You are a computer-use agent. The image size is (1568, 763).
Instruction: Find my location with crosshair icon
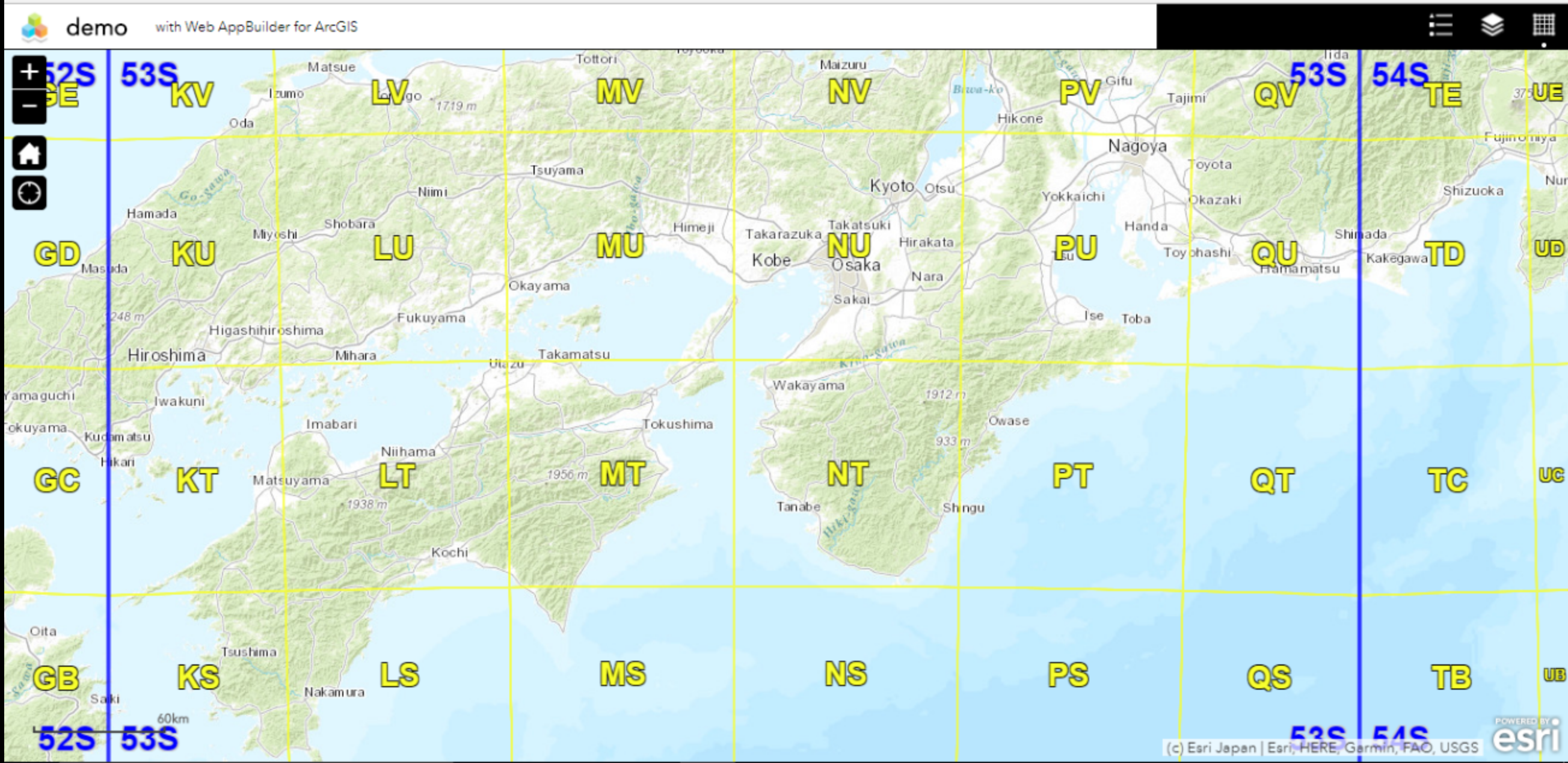click(29, 194)
